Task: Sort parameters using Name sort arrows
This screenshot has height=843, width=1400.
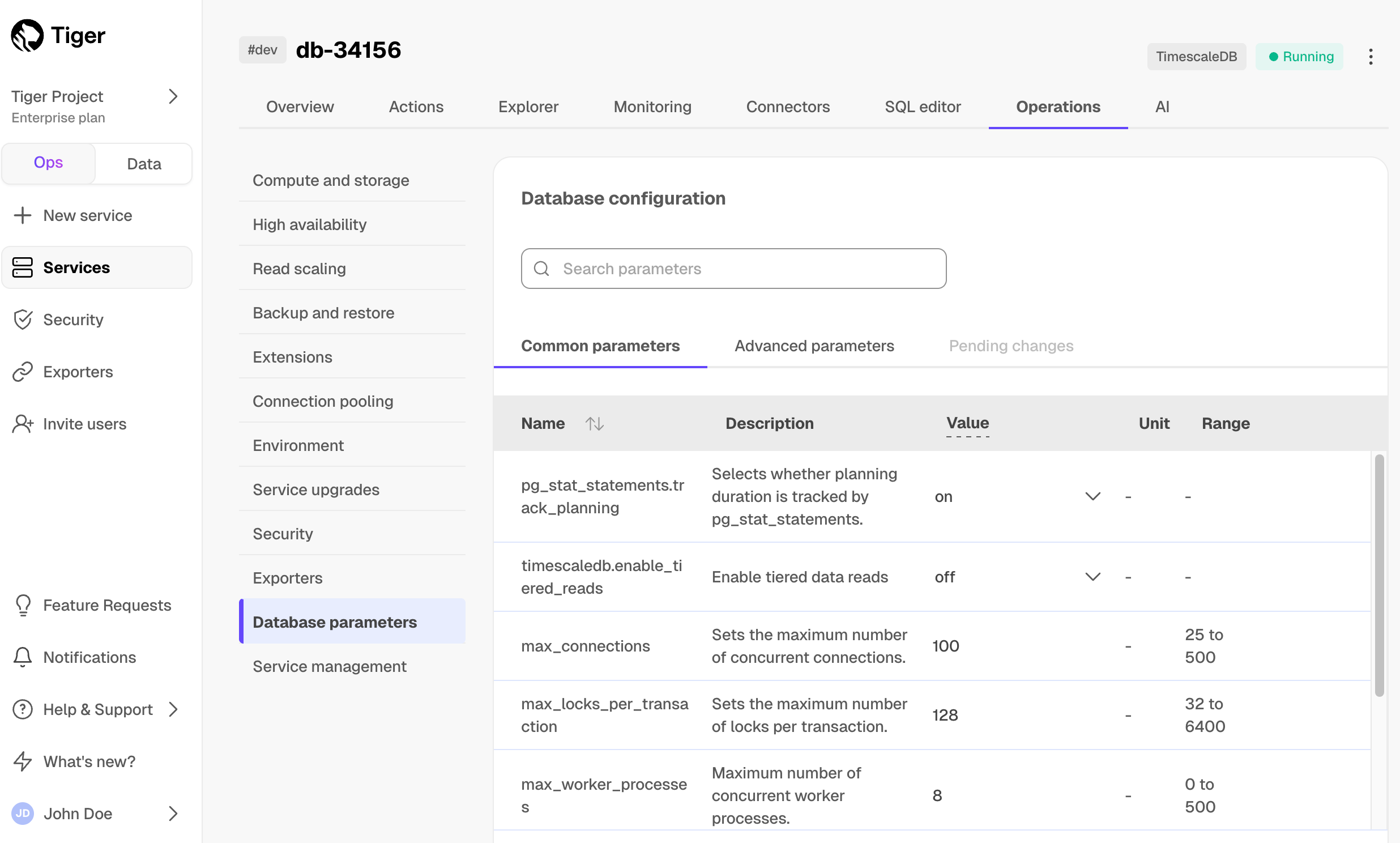Action: [x=595, y=424]
